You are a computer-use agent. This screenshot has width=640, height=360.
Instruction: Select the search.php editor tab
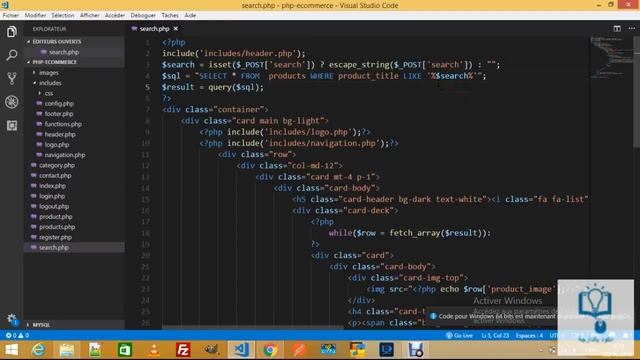coord(154,29)
